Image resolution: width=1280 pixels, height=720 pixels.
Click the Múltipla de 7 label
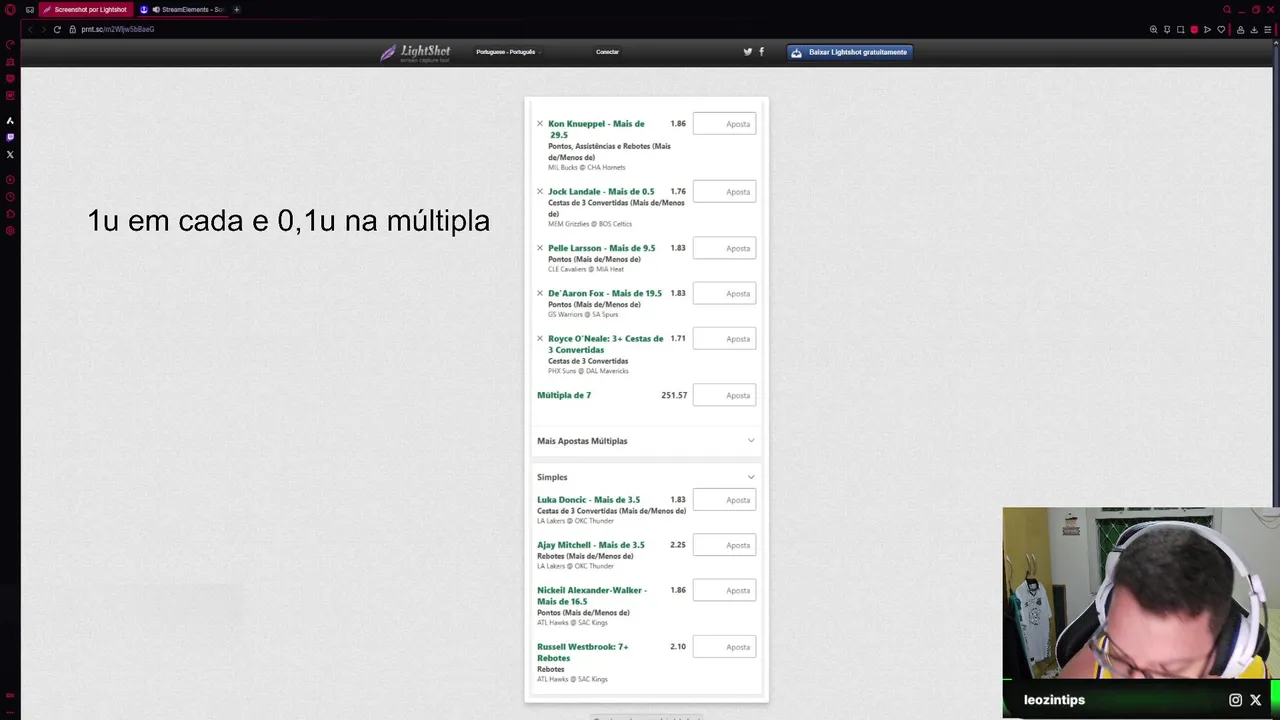point(564,395)
